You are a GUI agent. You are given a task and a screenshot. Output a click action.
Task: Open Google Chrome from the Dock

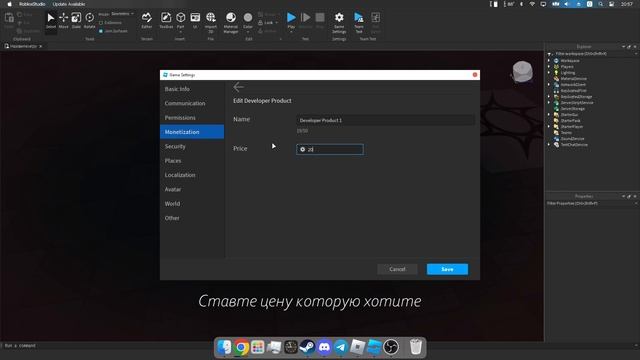point(241,347)
